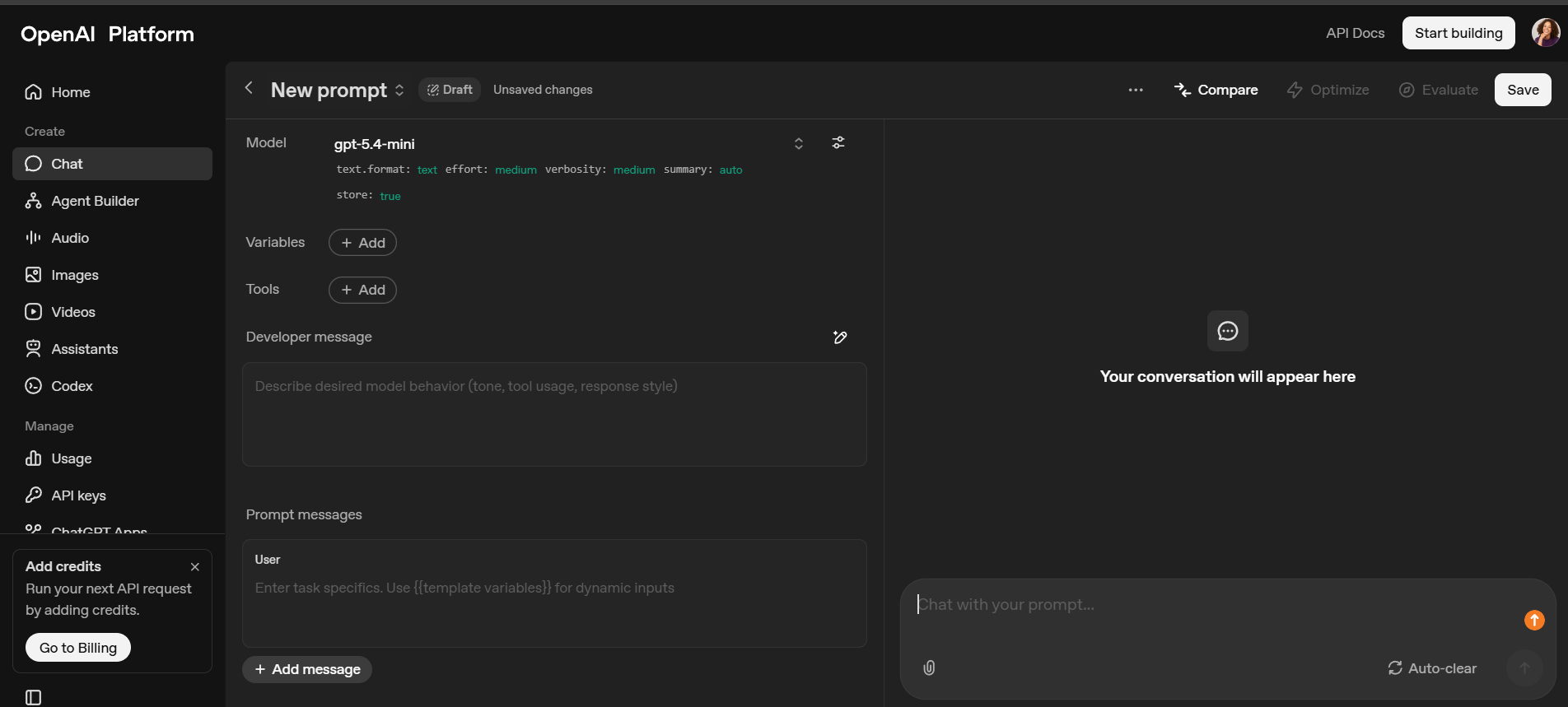The image size is (1568, 707).
Task: Click the Codex icon in sidebar
Action: pyautogui.click(x=33, y=386)
